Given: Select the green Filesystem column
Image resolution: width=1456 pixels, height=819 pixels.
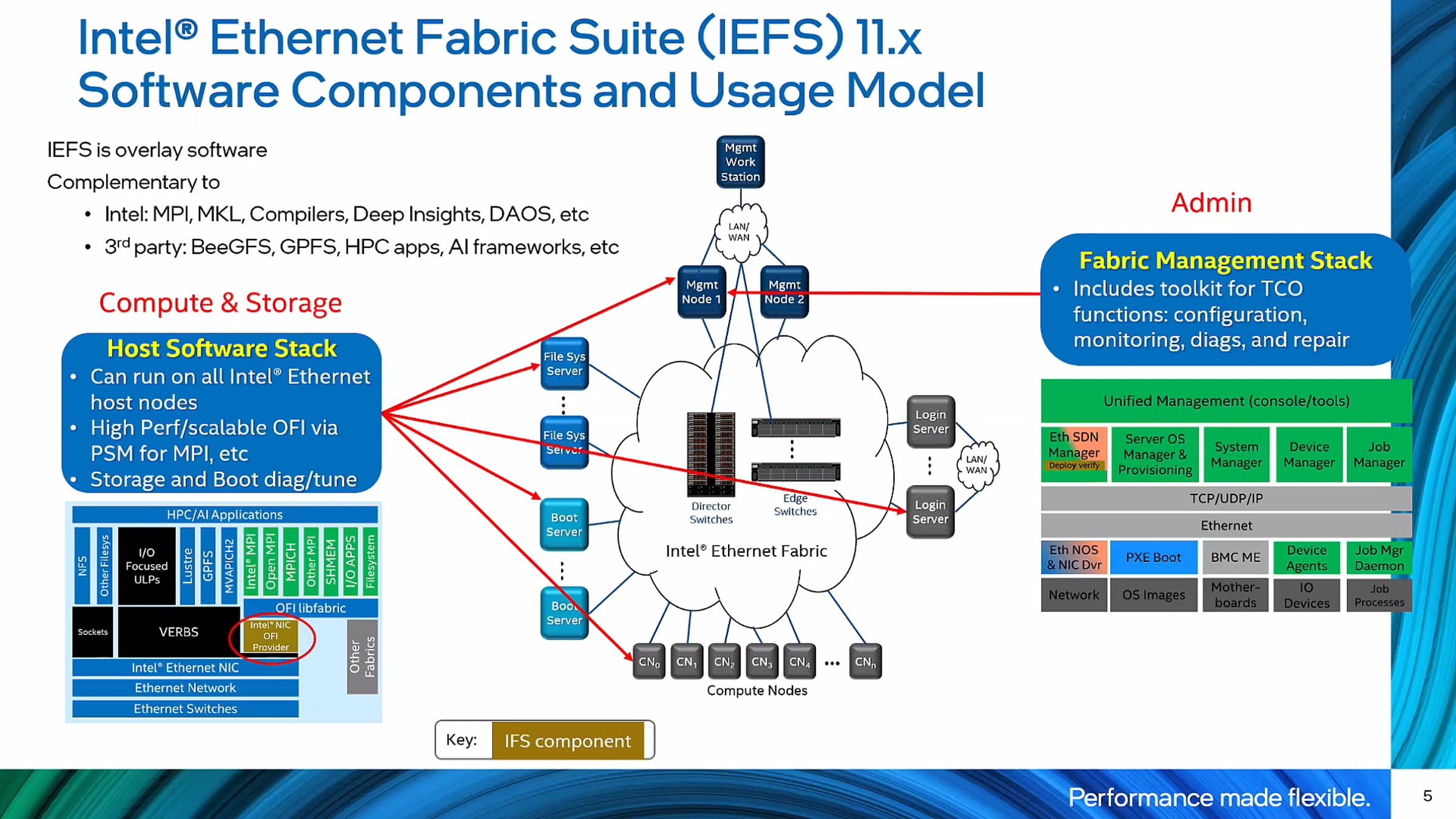Looking at the screenshot, I should 371,561.
